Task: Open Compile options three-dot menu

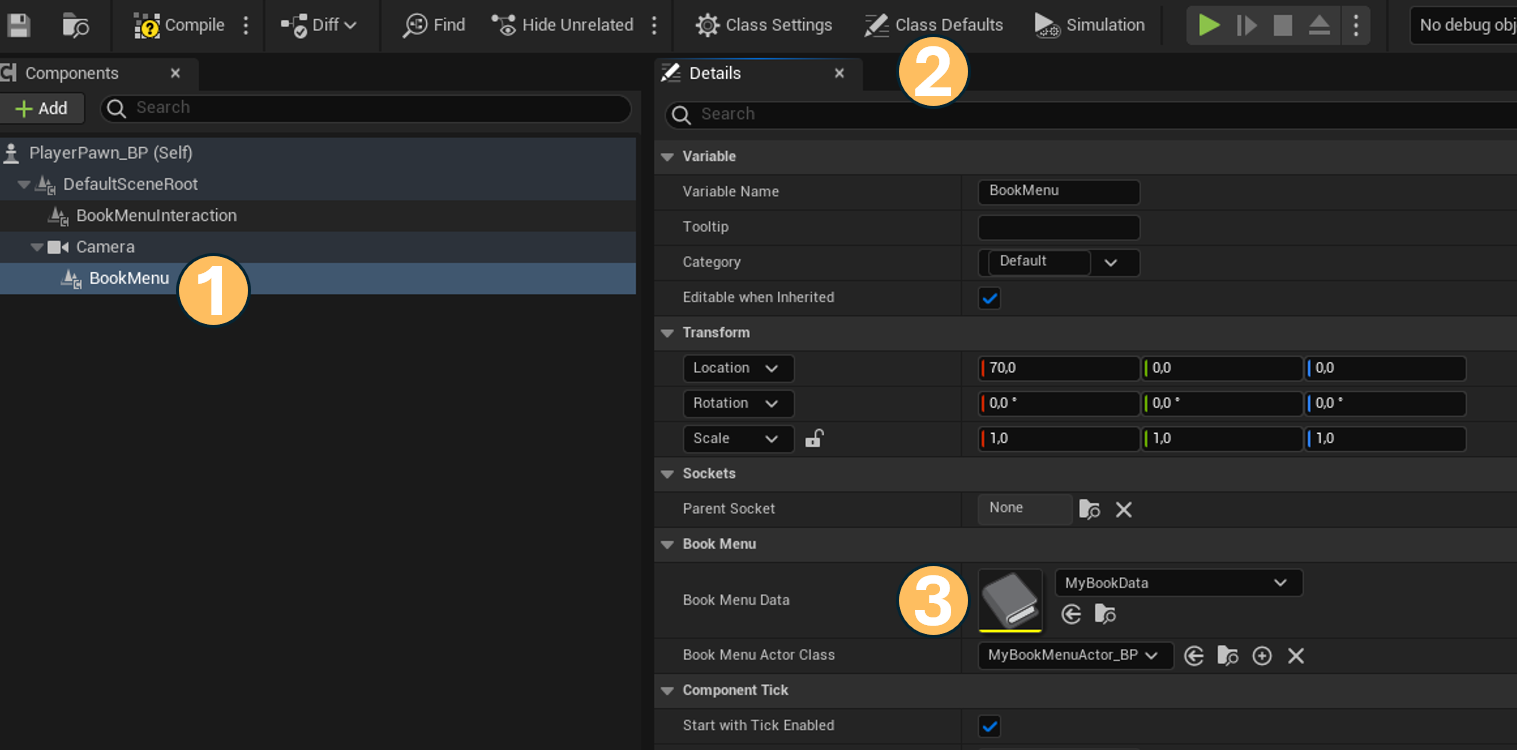Action: [246, 25]
